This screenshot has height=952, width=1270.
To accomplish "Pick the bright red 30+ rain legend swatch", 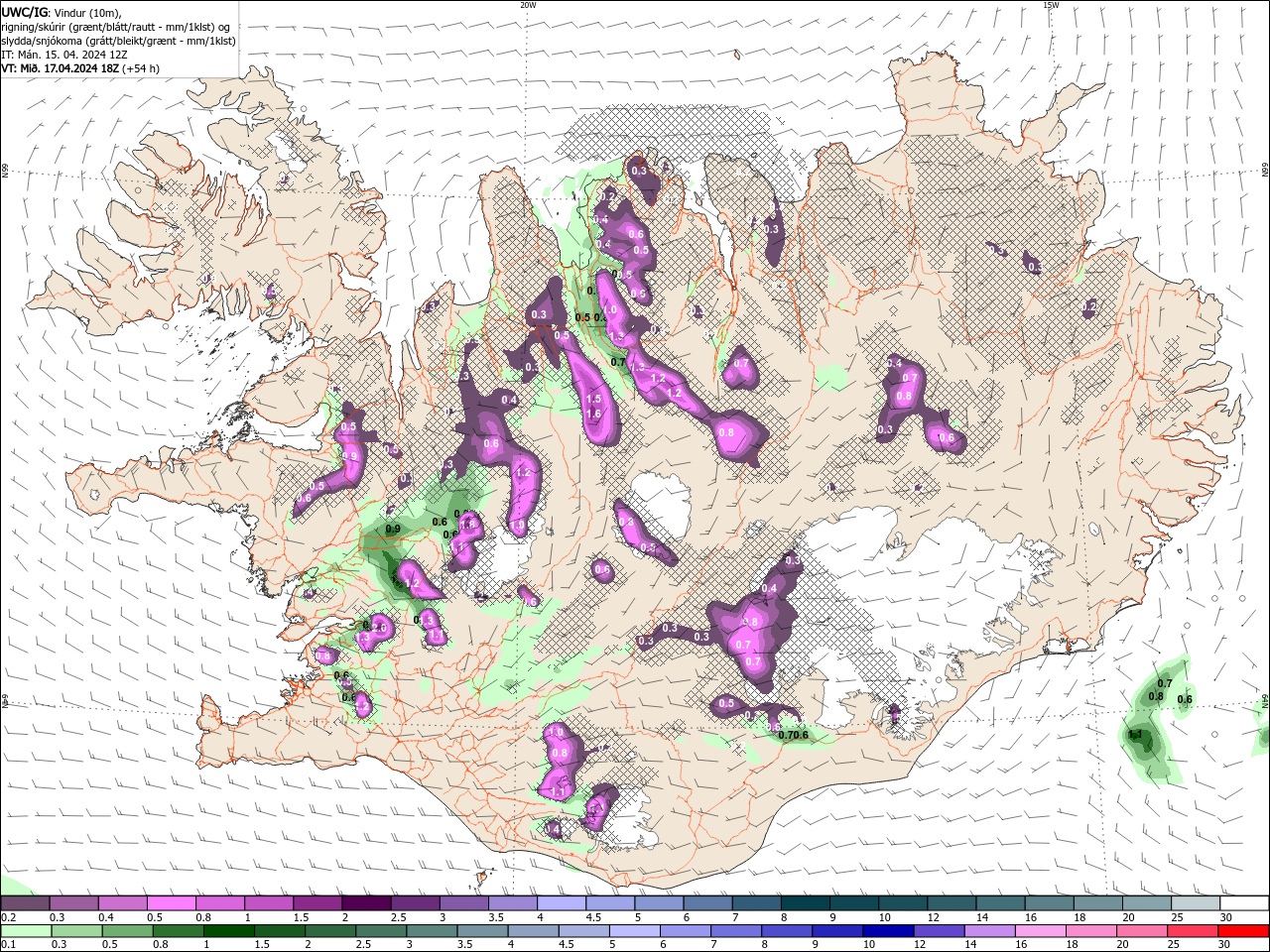I will click(x=1243, y=930).
